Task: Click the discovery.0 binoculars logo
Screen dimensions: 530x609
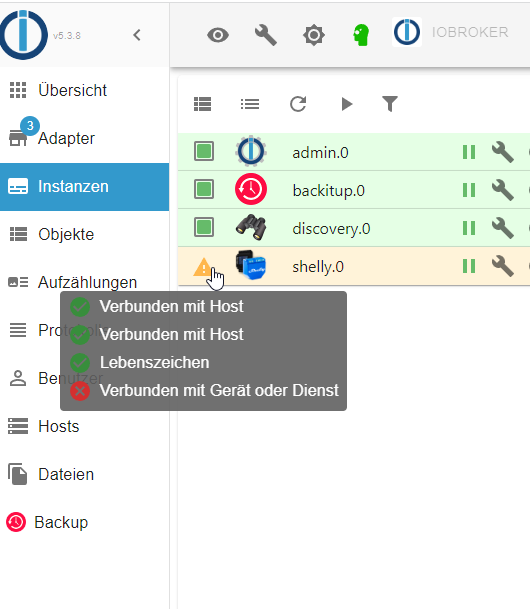Action: [251, 227]
